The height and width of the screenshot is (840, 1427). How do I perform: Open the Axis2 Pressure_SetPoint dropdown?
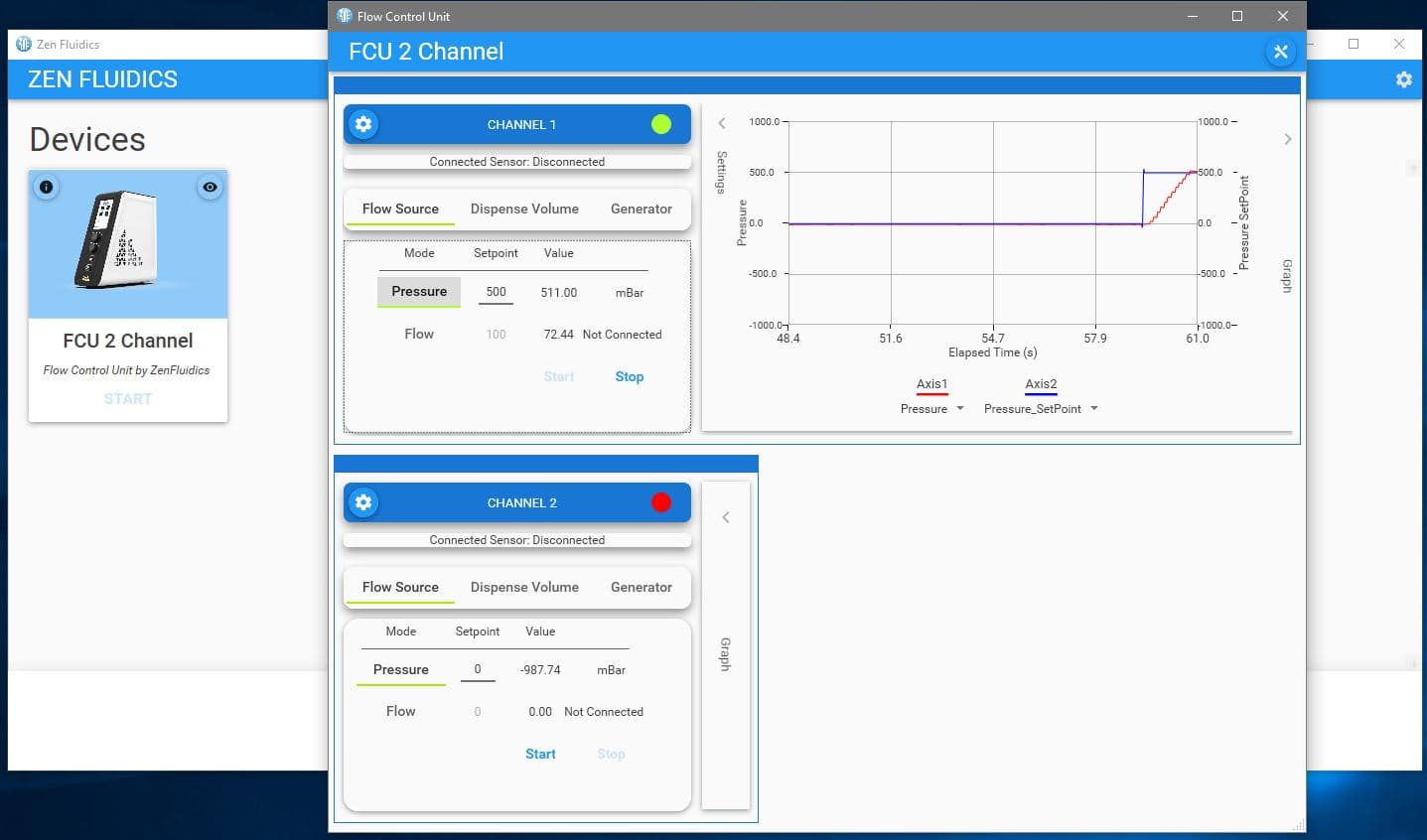pos(1041,409)
